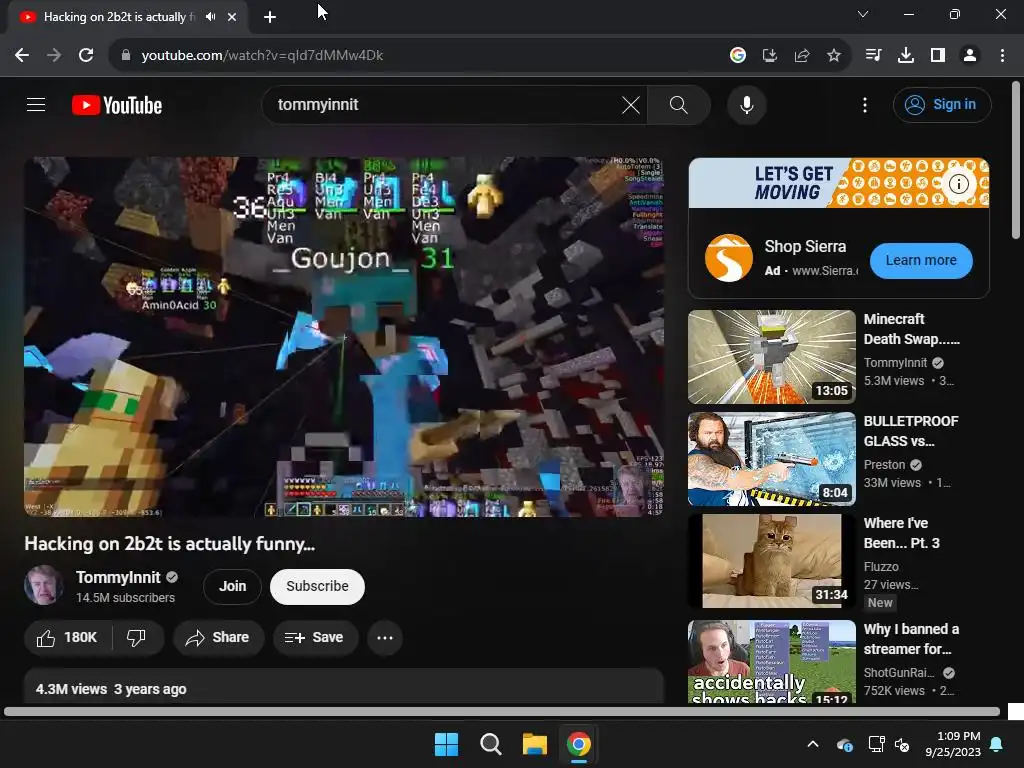Open more actions ellipsis under video
Screen dimensions: 1024x768
point(385,637)
